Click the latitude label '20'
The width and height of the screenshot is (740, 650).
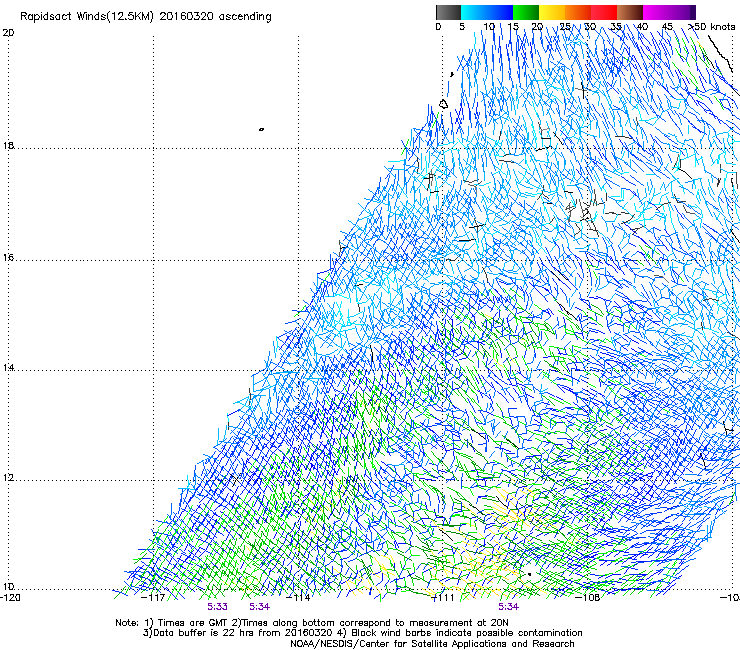pyautogui.click(x=8, y=33)
